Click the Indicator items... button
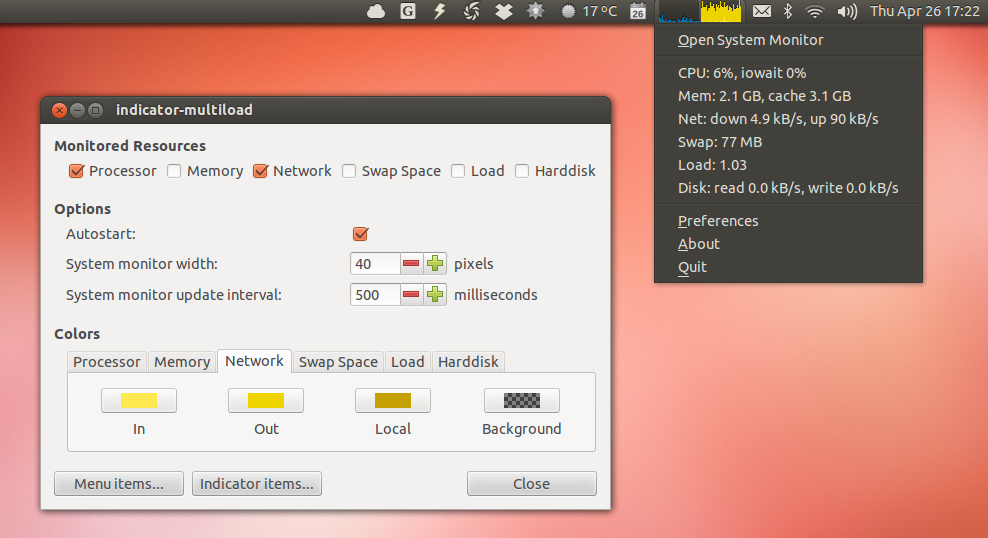 tap(257, 484)
